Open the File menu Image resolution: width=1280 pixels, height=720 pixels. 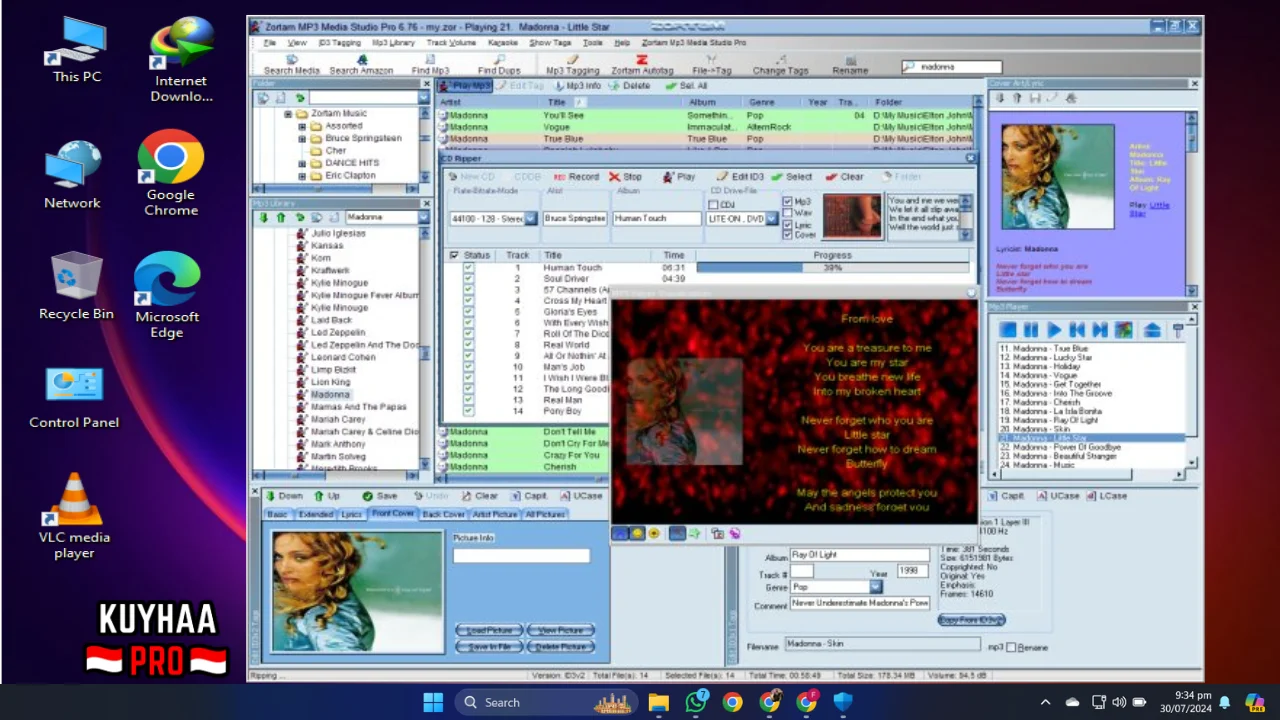pos(270,43)
